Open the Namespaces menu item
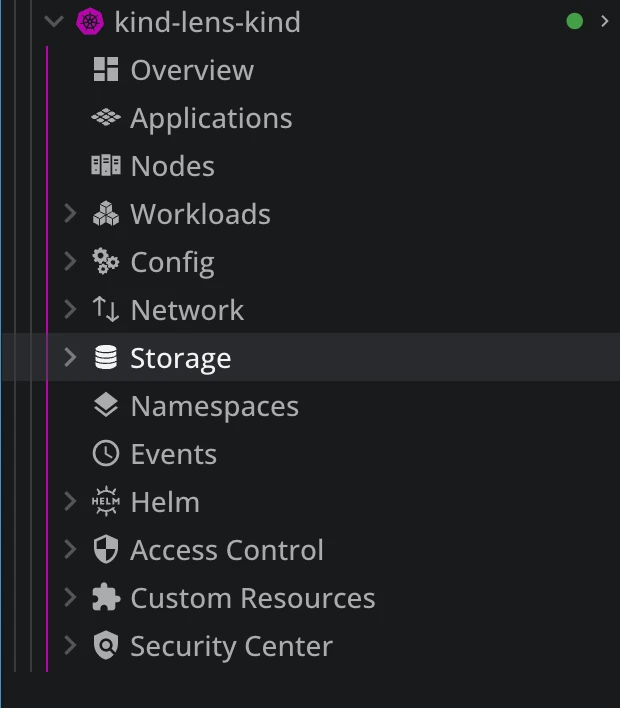Screen dimensions: 620x708 (x=214, y=406)
